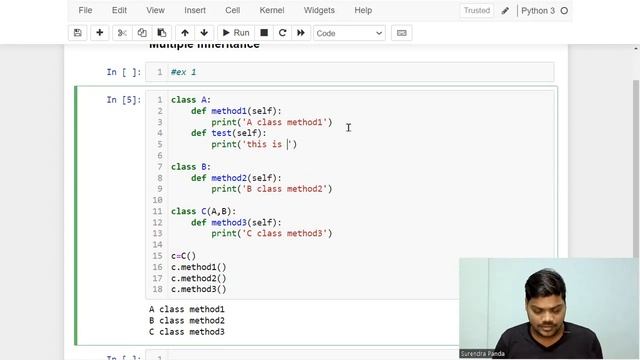
Task: Insert a cell below with the plus icon
Action: coord(100,33)
